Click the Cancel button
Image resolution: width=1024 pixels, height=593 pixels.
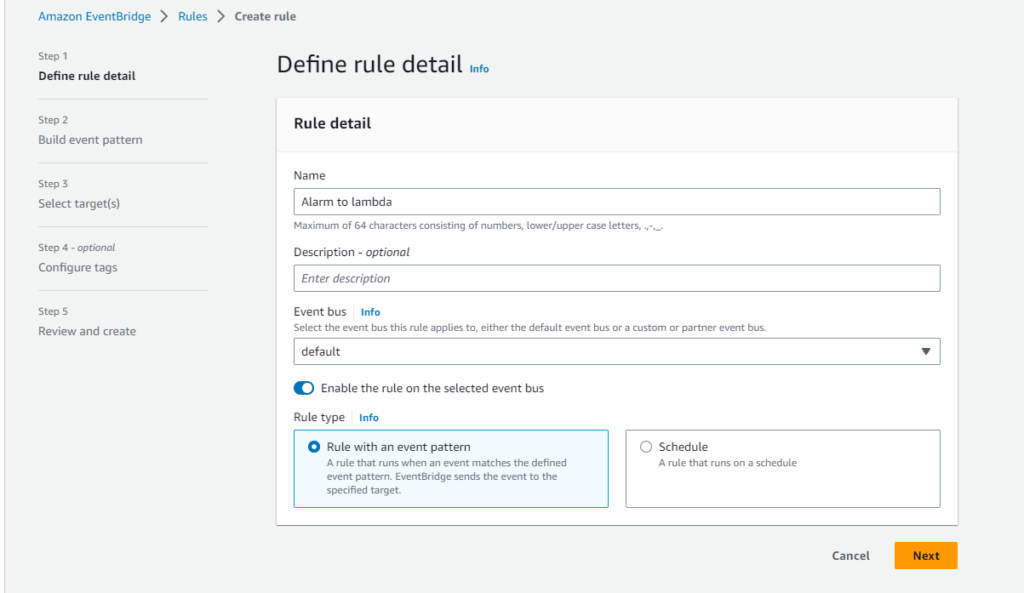850,556
